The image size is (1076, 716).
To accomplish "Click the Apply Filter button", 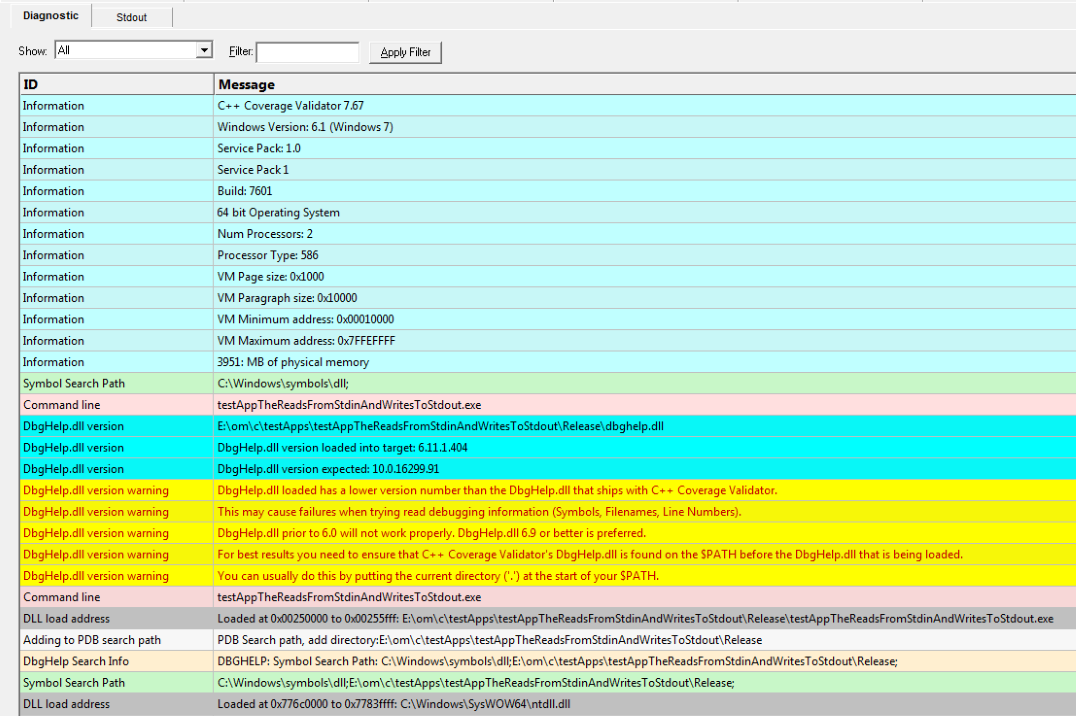I will [x=406, y=52].
